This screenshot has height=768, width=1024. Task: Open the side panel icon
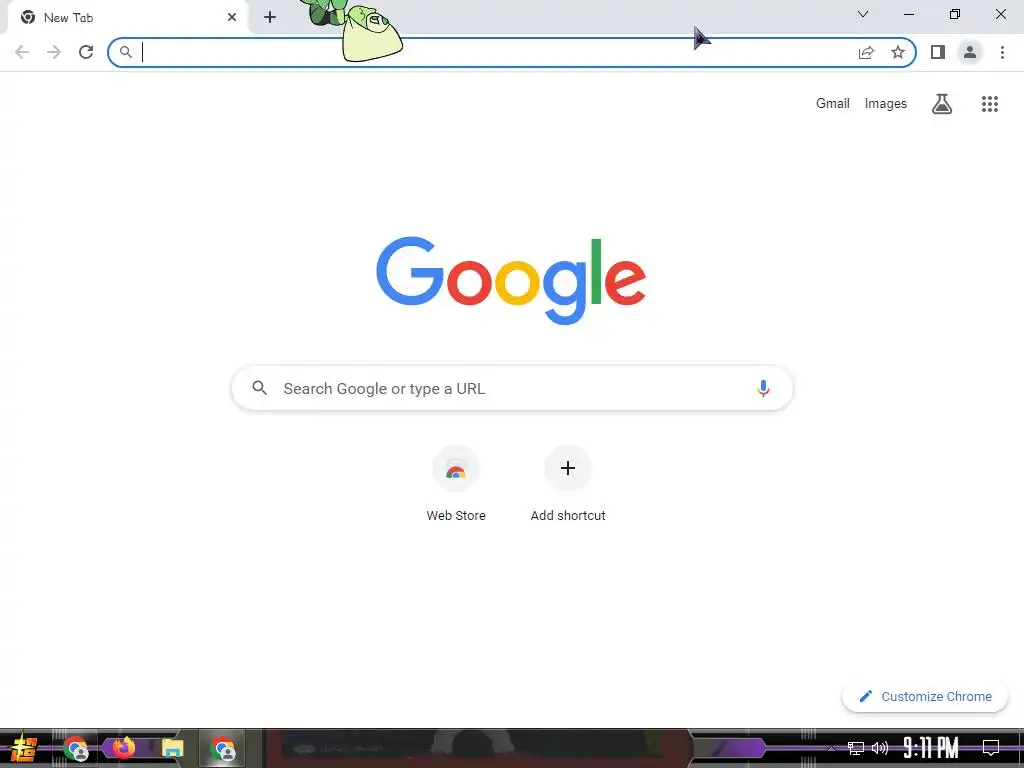click(x=938, y=52)
